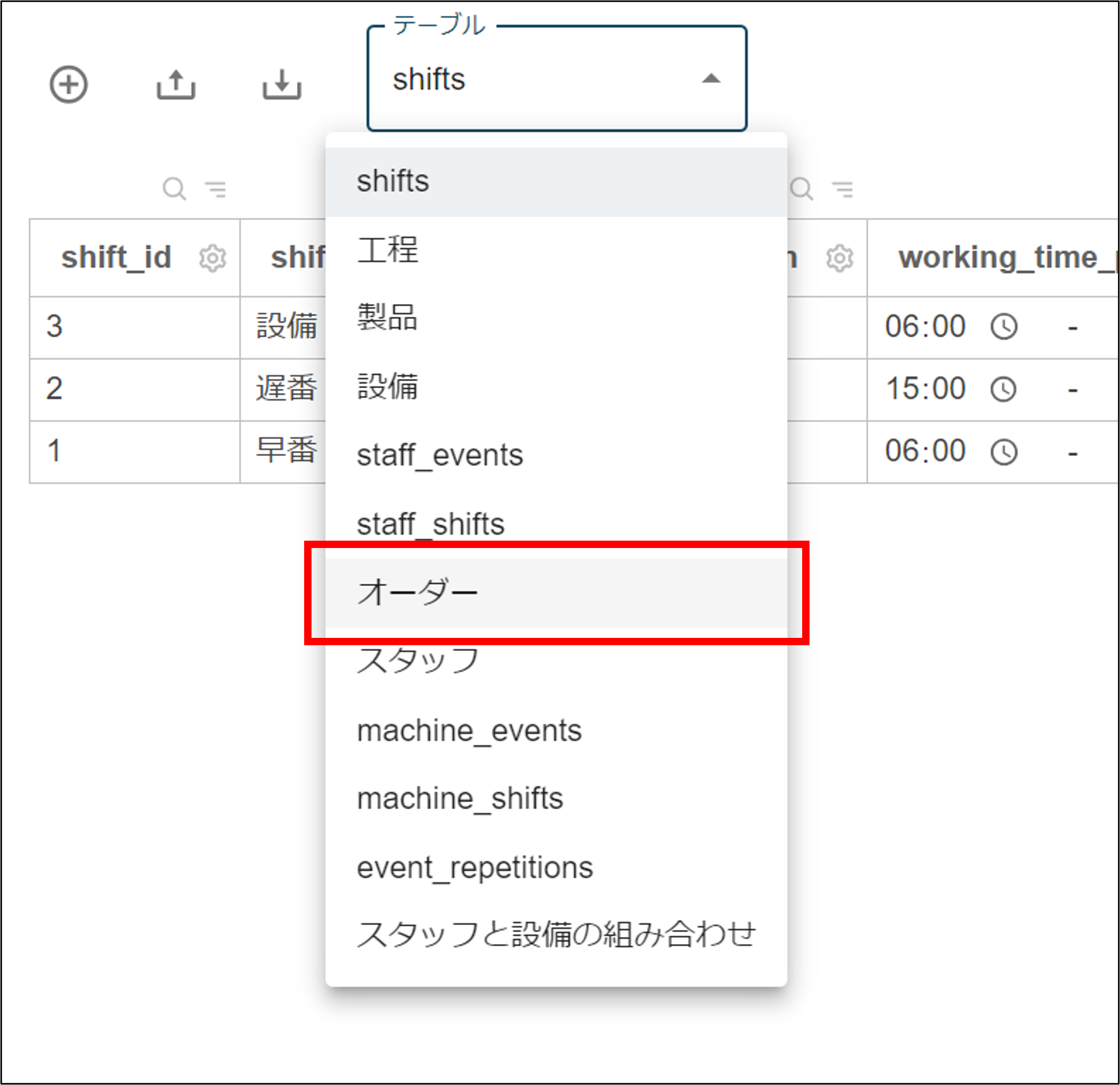The image size is (1120, 1085).
Task: Choose event_repetitions table option
Action: [556, 867]
